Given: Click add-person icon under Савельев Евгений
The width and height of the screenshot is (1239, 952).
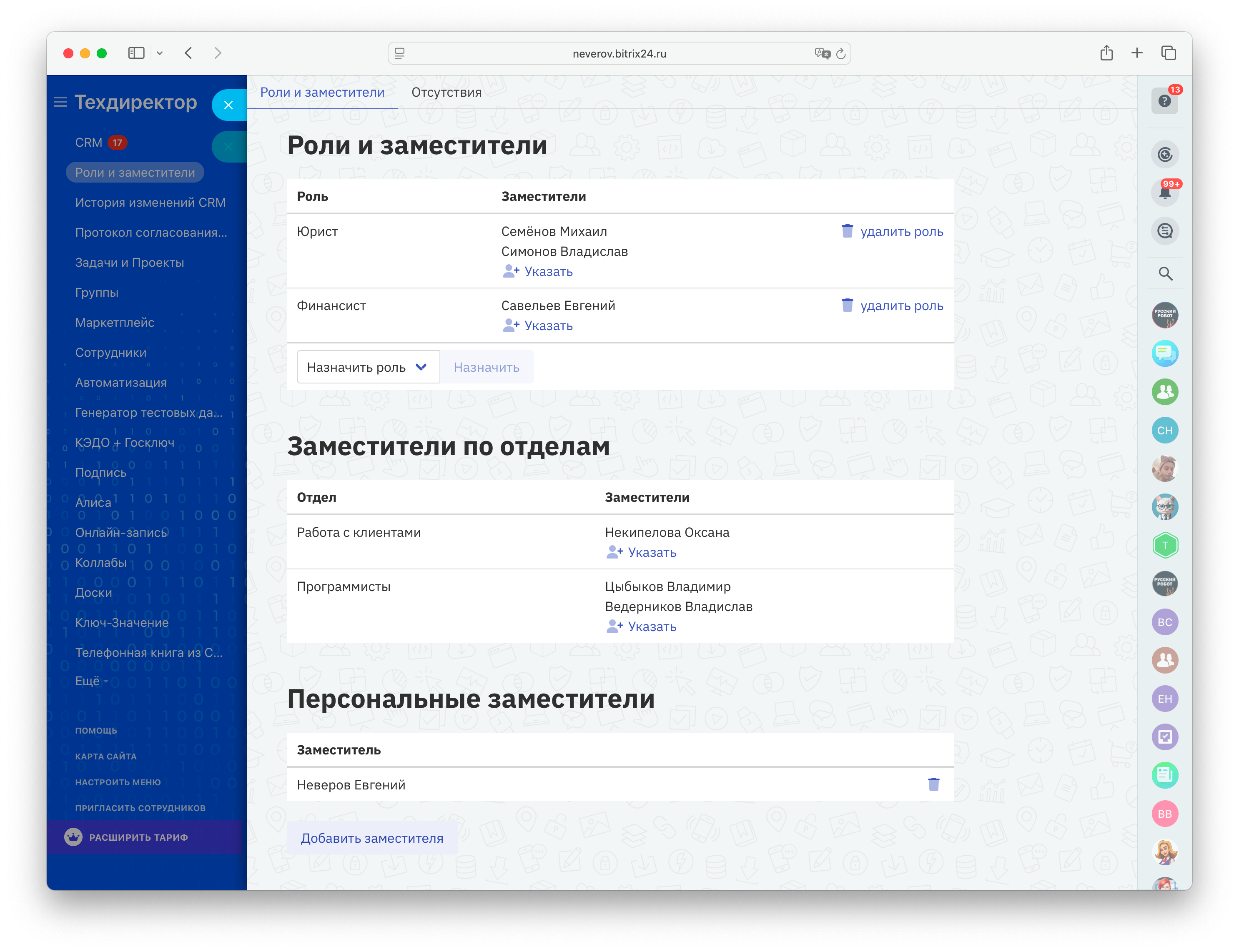Looking at the screenshot, I should click(x=510, y=325).
